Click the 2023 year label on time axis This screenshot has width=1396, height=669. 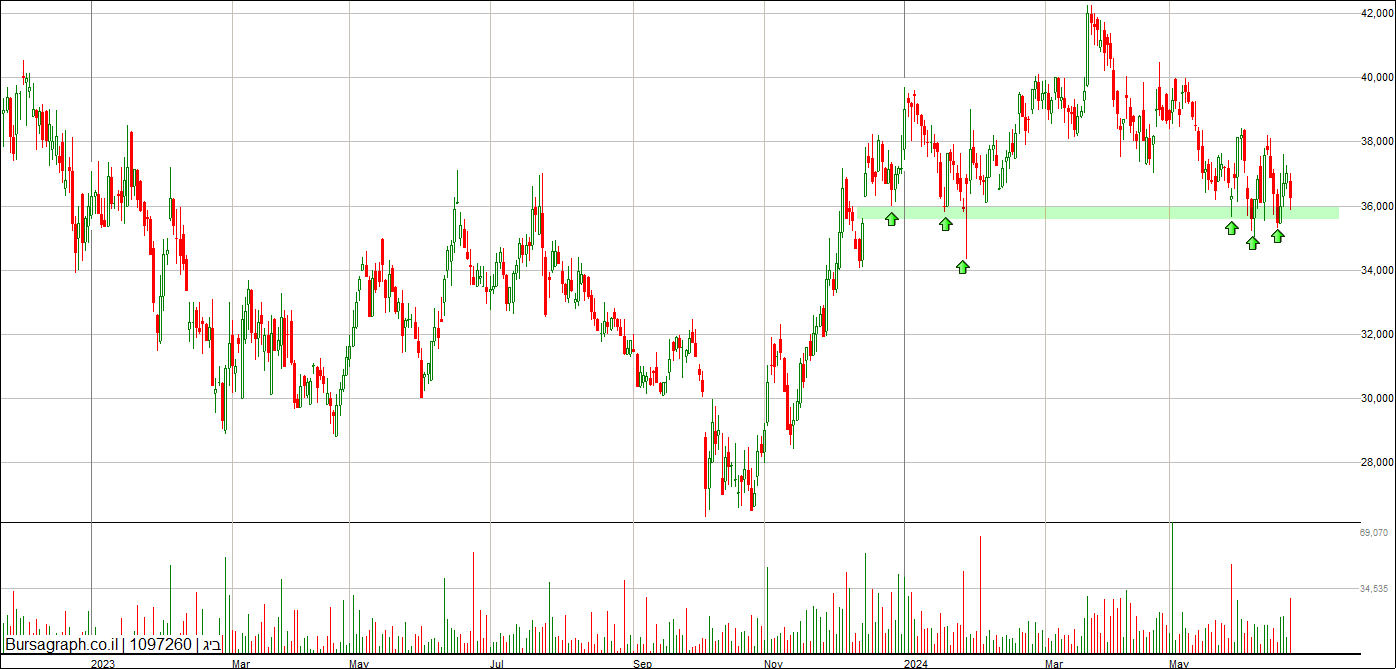click(x=104, y=663)
